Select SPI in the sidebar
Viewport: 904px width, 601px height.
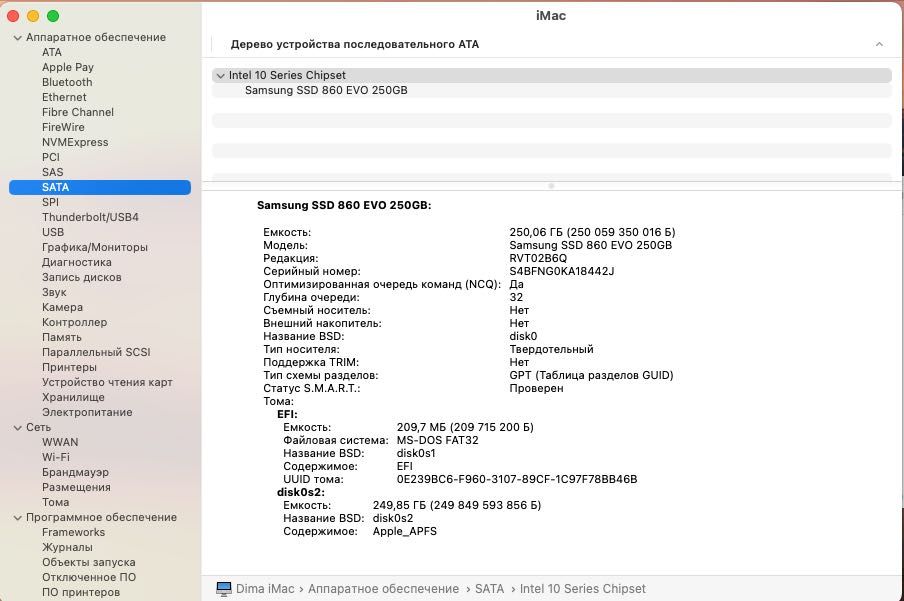[50, 202]
